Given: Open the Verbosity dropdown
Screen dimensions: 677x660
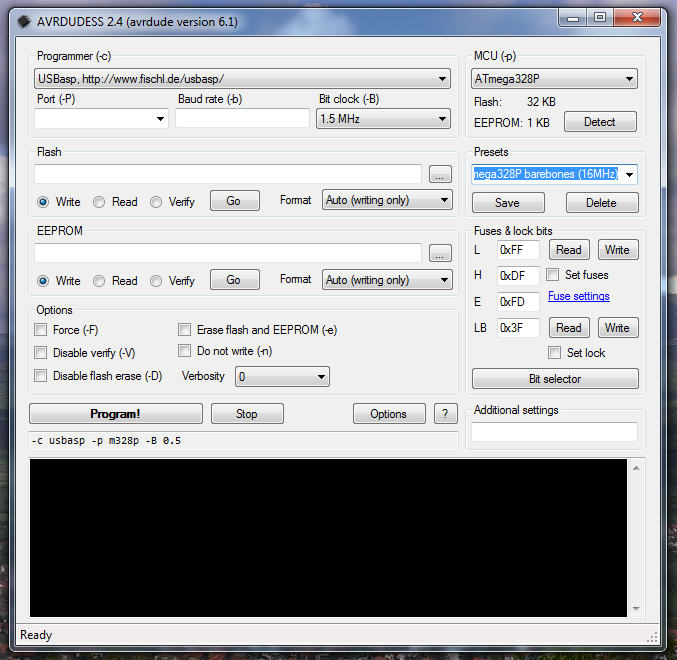Looking at the screenshot, I should [x=282, y=376].
